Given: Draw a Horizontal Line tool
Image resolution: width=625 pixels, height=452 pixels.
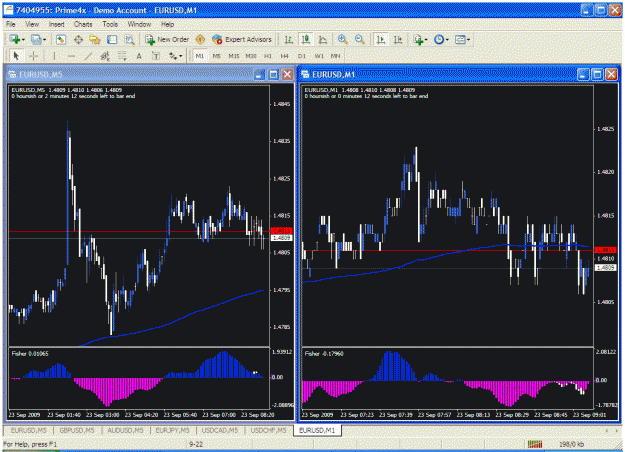Looking at the screenshot, I should point(71,56).
